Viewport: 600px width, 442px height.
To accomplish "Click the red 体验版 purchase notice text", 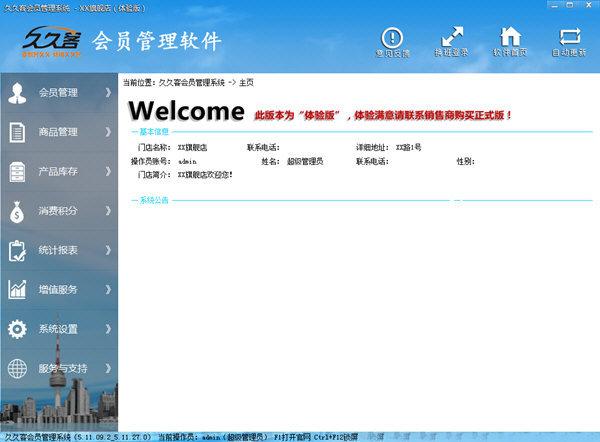I will pyautogui.click(x=383, y=115).
